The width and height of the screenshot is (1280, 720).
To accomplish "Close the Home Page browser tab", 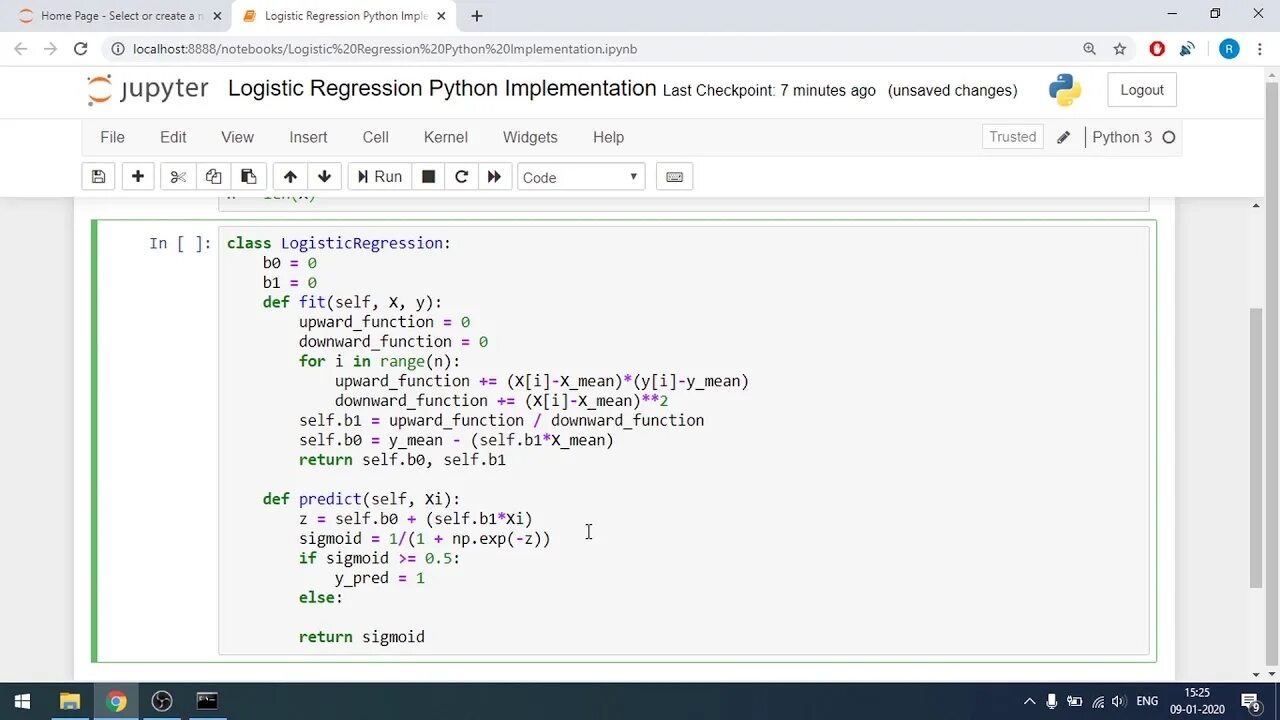I will (x=217, y=16).
